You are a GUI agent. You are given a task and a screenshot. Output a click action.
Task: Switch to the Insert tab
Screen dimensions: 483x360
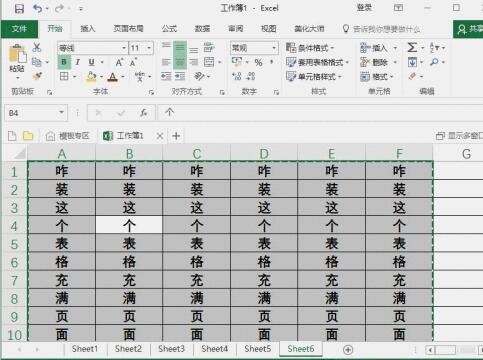(88, 29)
